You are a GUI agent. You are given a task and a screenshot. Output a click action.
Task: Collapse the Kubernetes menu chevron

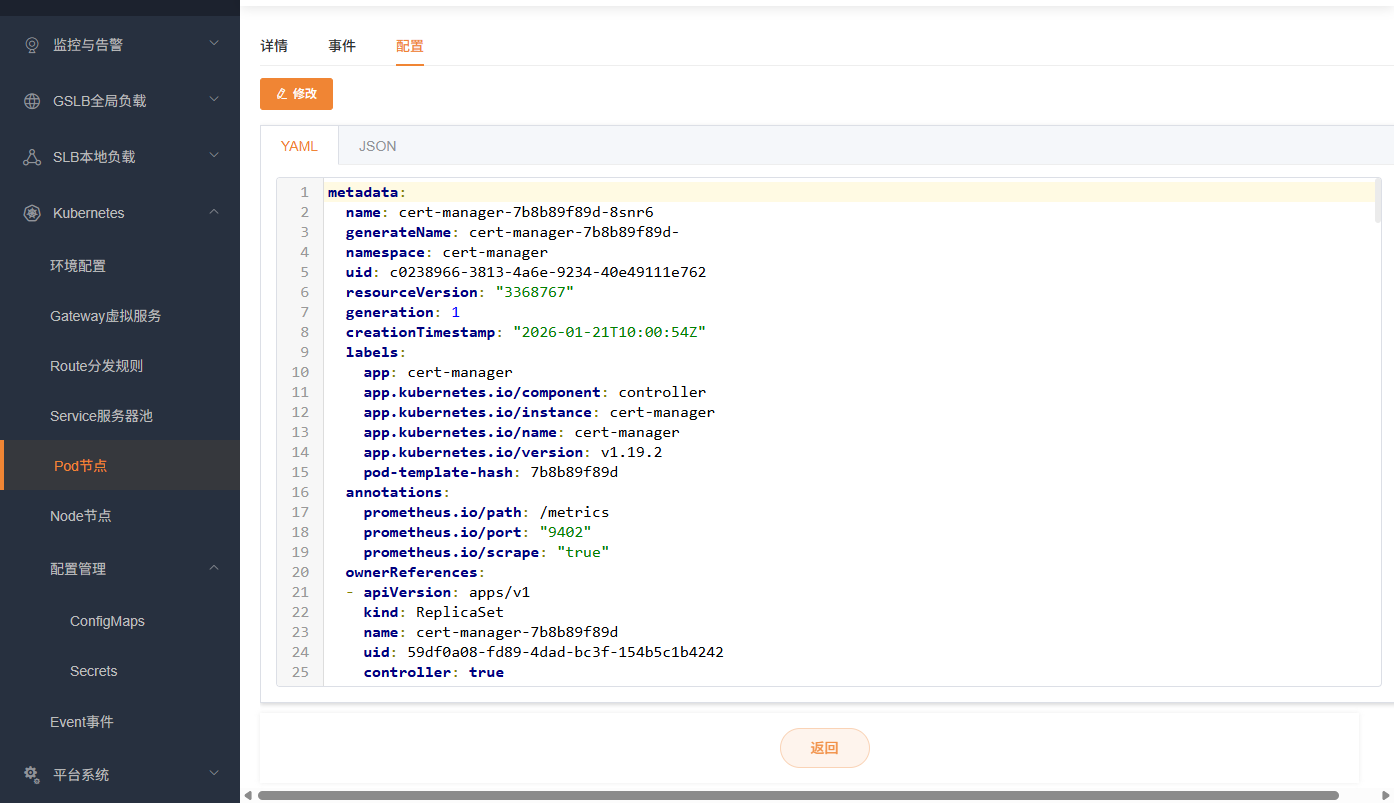pos(214,212)
